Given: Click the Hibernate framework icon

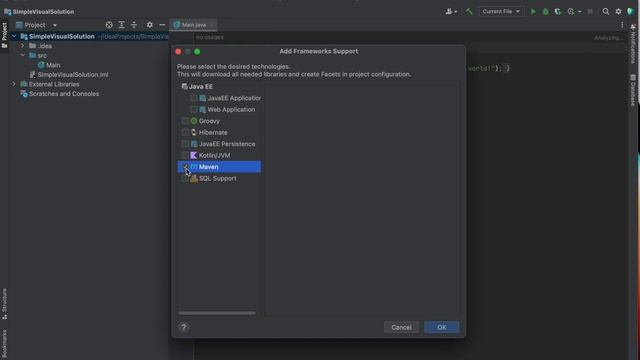Looking at the screenshot, I should tap(194, 133).
